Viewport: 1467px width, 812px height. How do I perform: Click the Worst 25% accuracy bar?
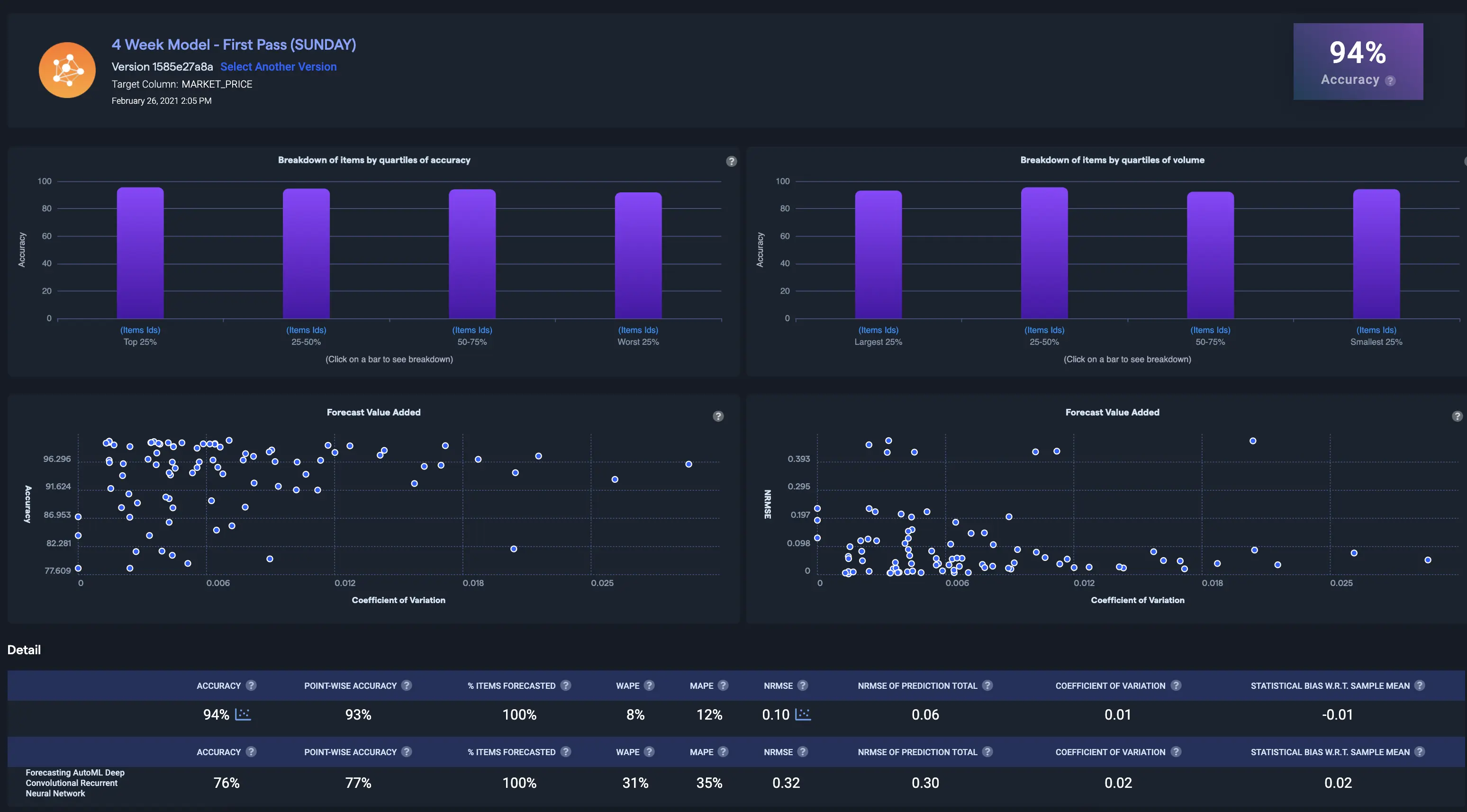tap(638, 255)
